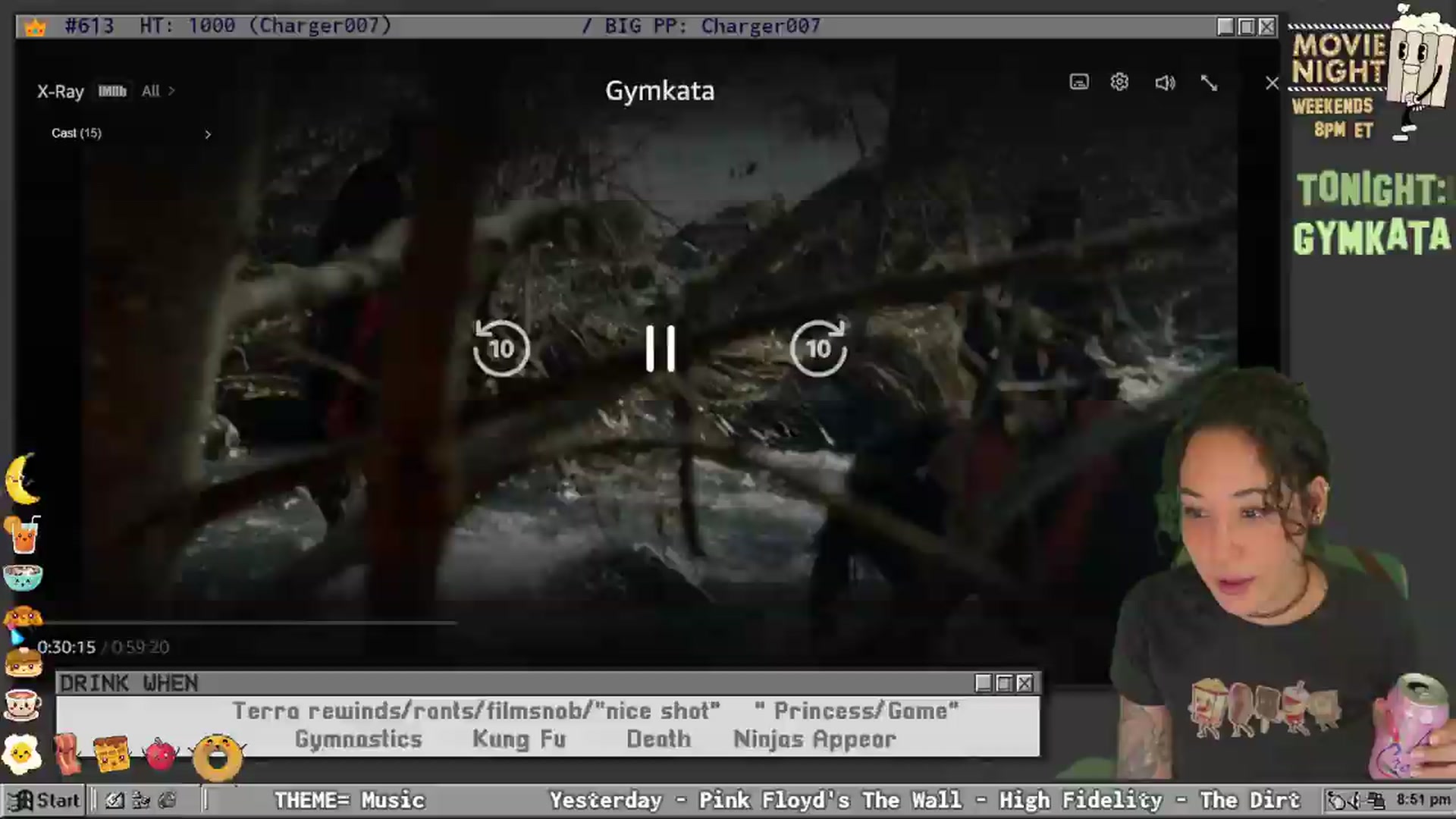Click the middle quick launch icon
Viewport: 1456px width, 819px height.
(x=141, y=800)
